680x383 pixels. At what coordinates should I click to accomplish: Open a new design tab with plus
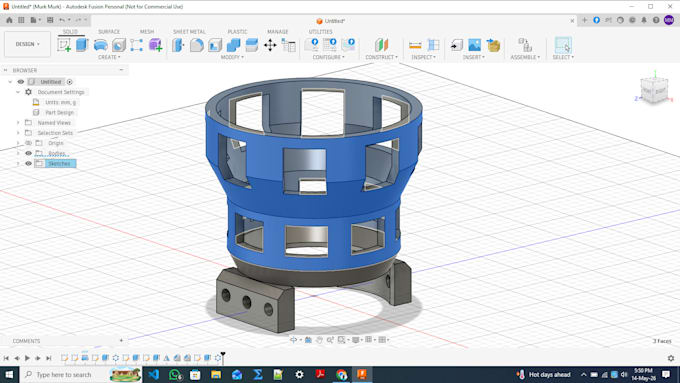tap(585, 20)
